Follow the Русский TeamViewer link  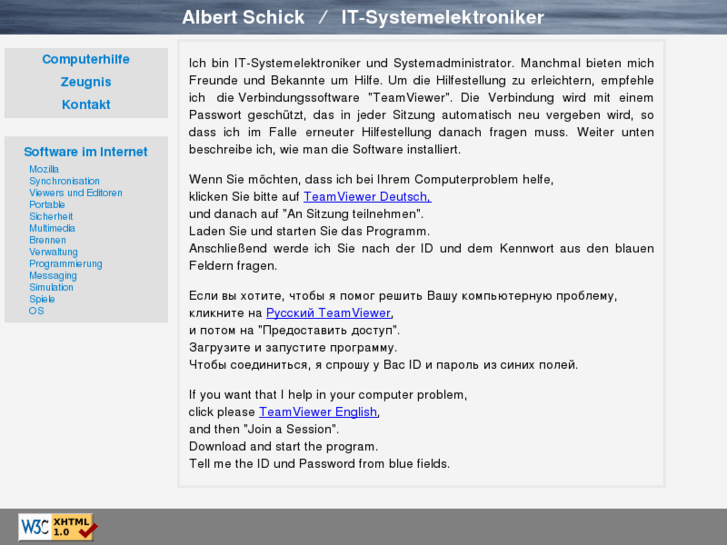pos(329,313)
